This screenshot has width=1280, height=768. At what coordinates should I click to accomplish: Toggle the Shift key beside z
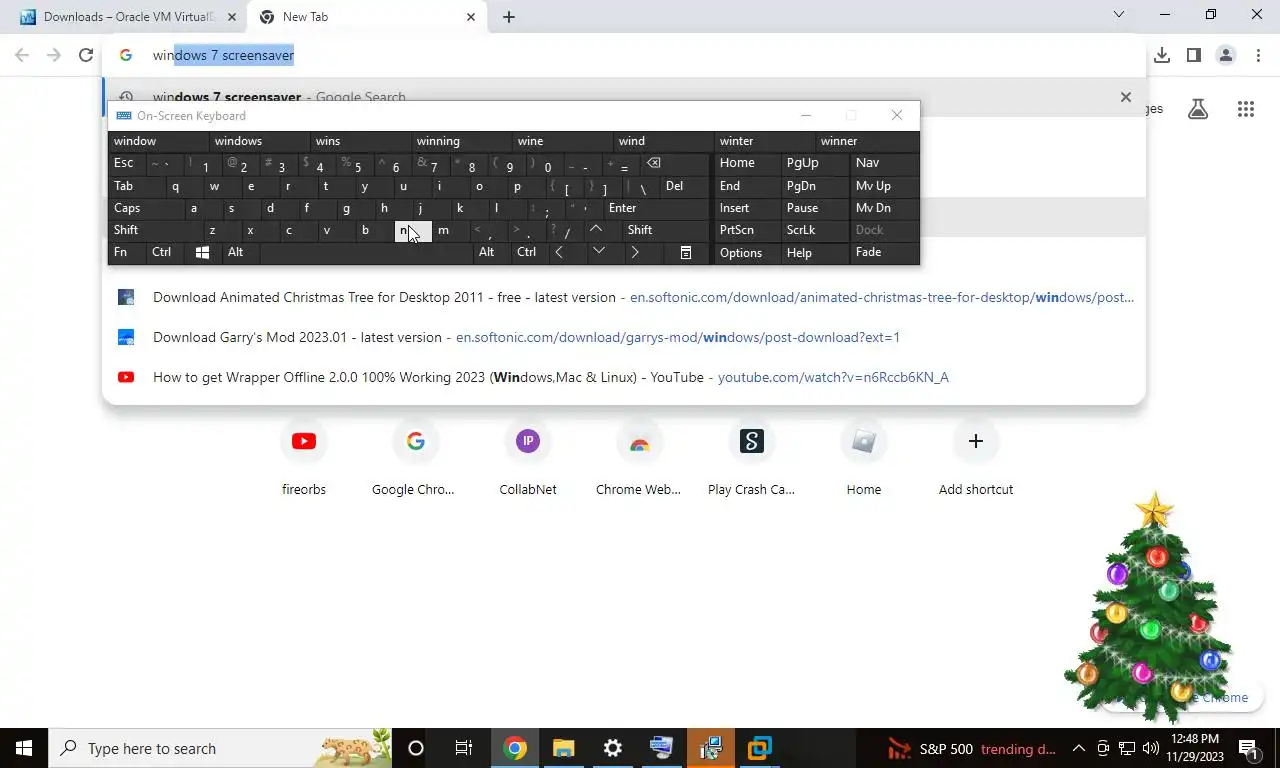point(157,230)
